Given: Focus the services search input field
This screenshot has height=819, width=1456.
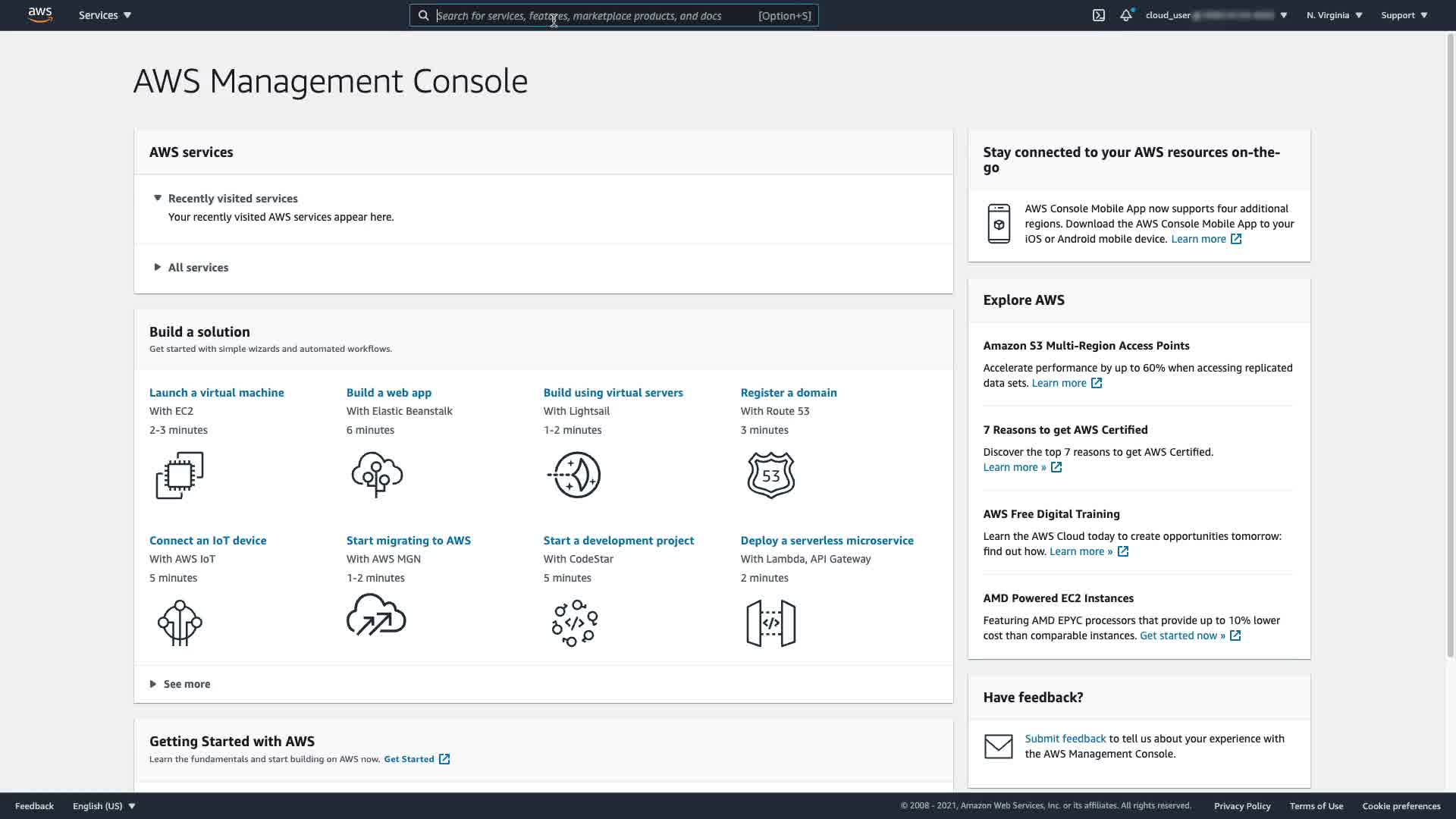Looking at the screenshot, I should (591, 15).
